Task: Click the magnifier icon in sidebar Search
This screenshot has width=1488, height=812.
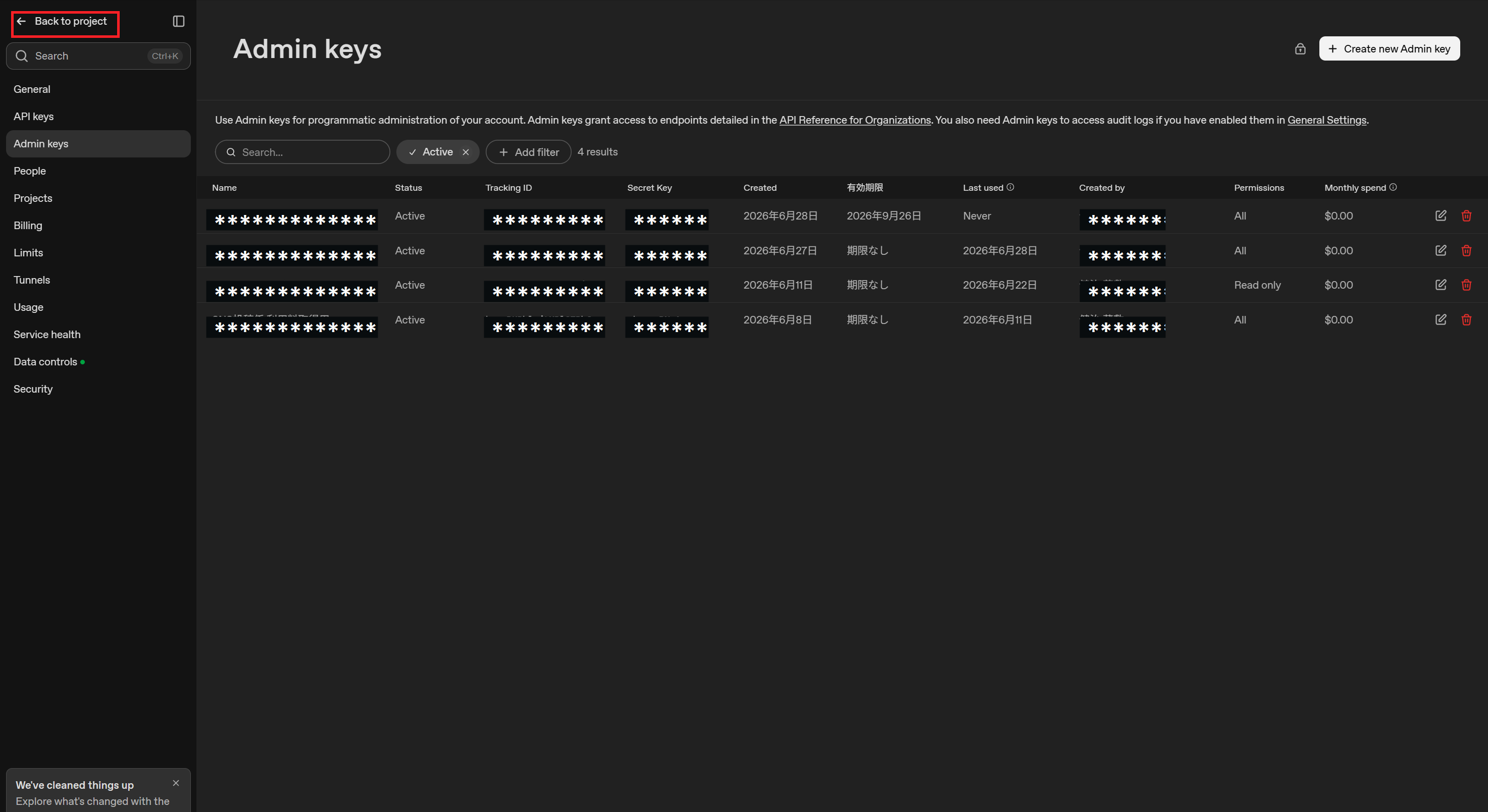Action: pos(21,56)
